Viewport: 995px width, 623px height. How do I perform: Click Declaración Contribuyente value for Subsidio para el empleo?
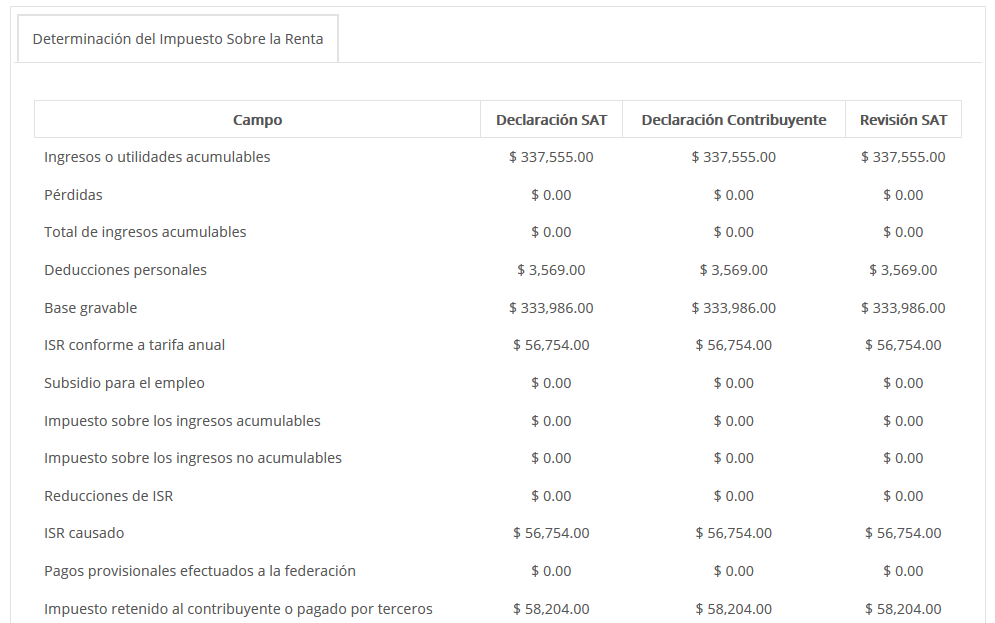[x=734, y=383]
